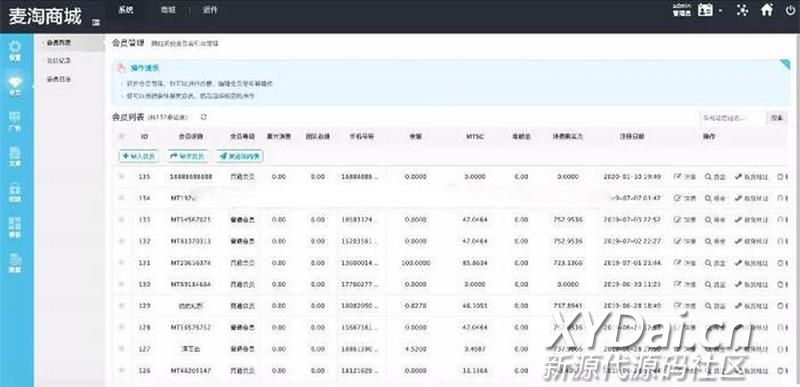Image resolution: width=800 pixels, height=387 pixels.
Task: Delete member ID 133 with the trash icon
Action: click(x=781, y=220)
